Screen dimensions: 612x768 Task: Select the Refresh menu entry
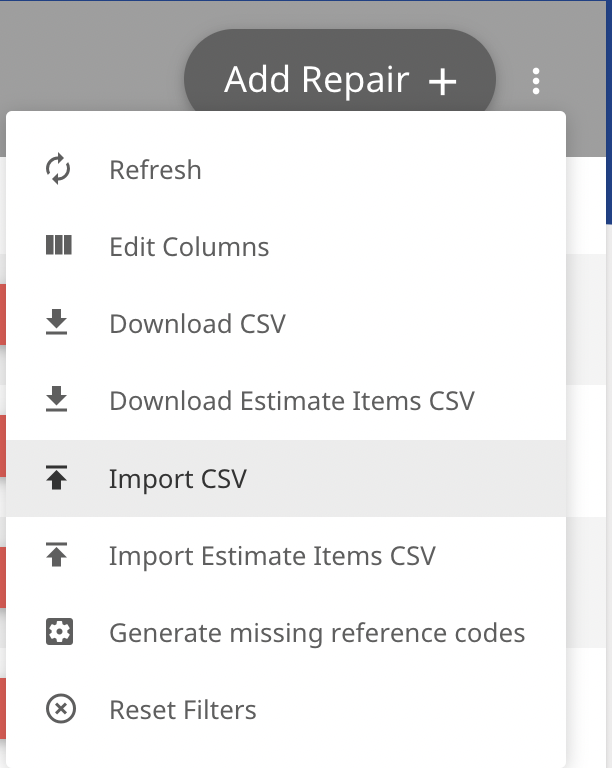286,169
